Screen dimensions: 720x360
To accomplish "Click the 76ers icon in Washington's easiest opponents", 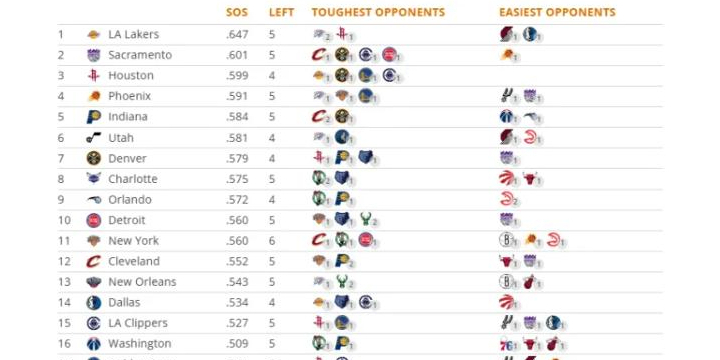I will pyautogui.click(x=505, y=343).
